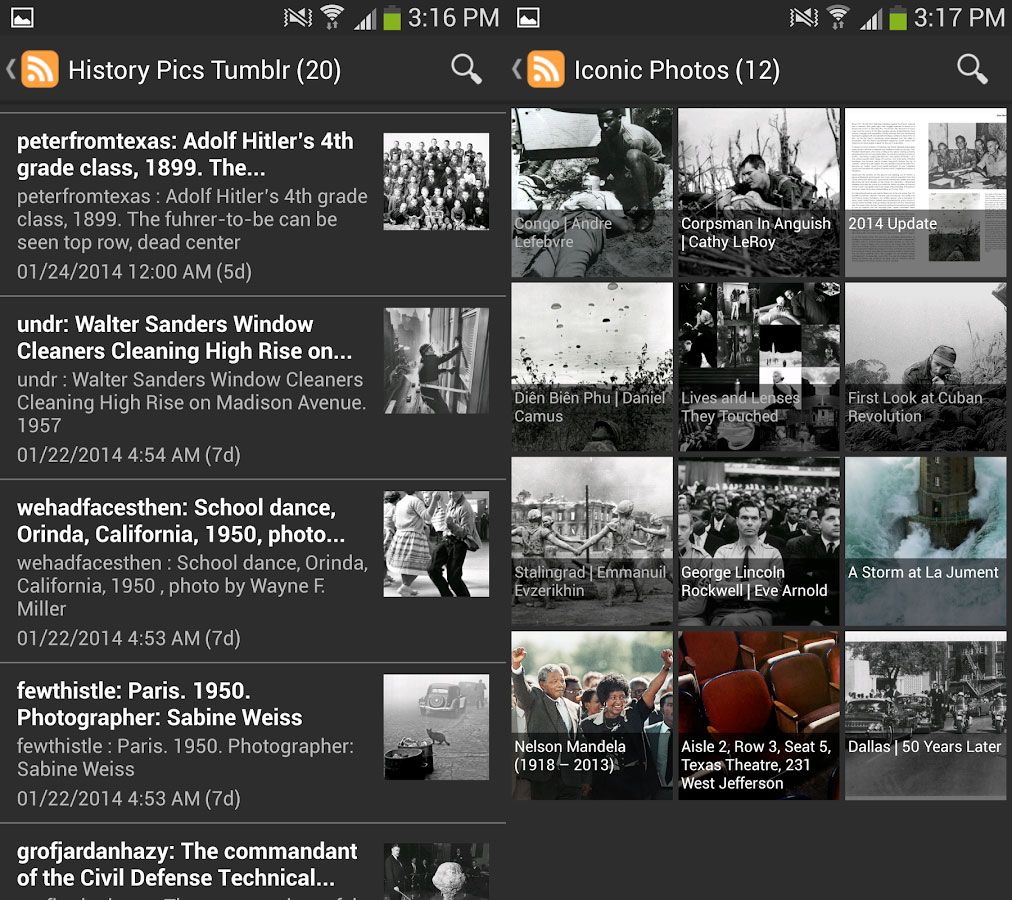Open the A Storm at La Jument tile
The image size is (1012, 900).
pos(926,541)
